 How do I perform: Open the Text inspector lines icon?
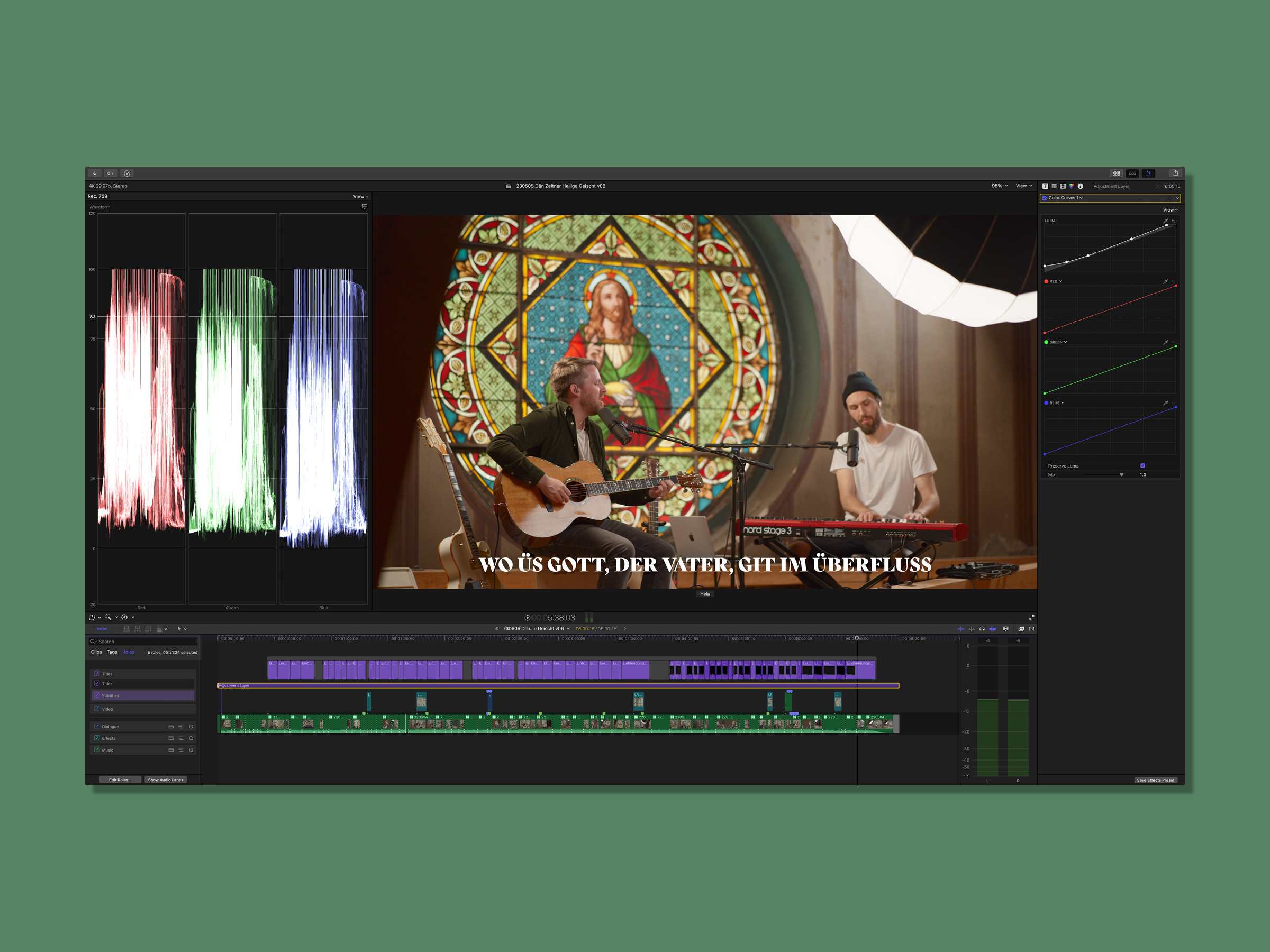click(1054, 186)
